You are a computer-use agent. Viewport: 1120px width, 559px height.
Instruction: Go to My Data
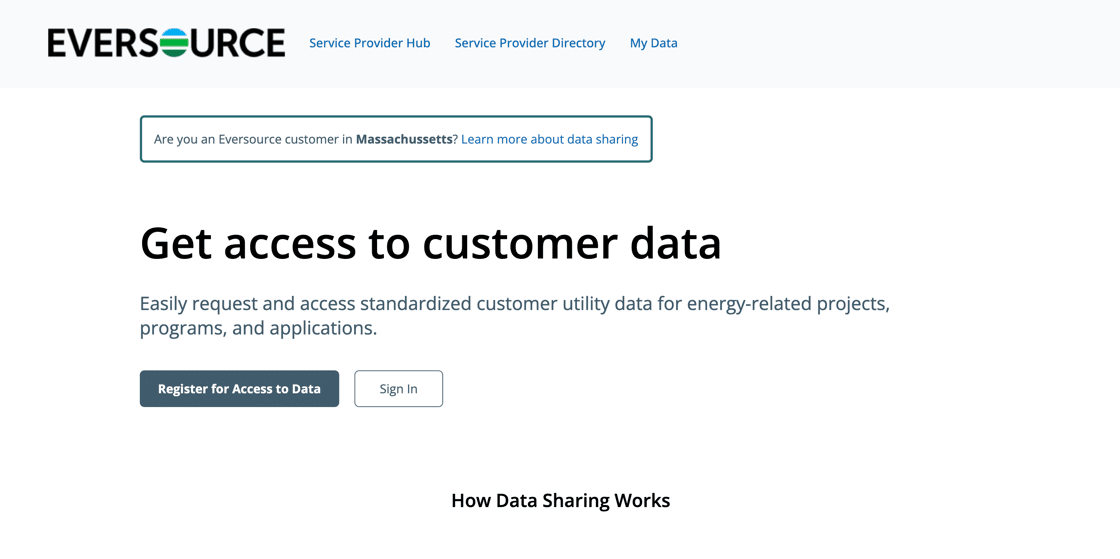tap(653, 43)
